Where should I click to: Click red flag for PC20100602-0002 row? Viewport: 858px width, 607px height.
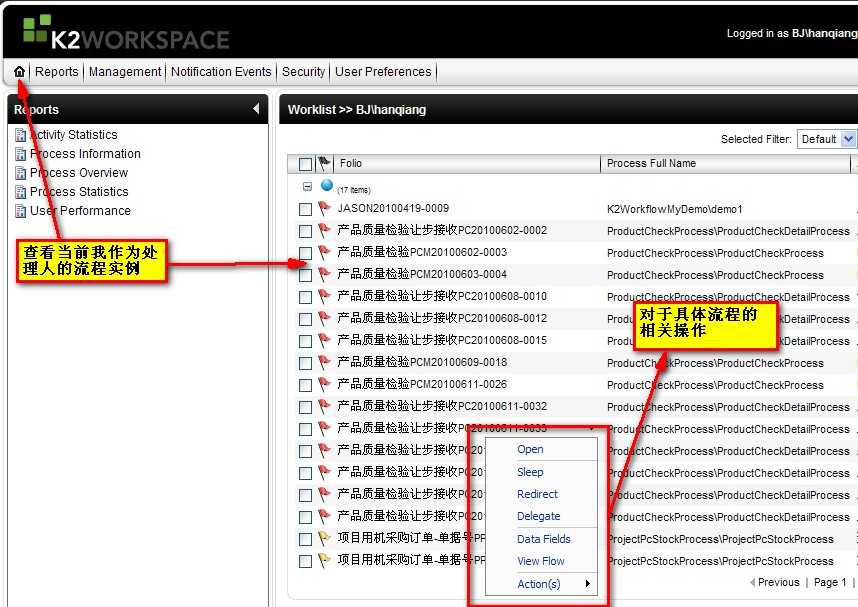click(x=324, y=230)
